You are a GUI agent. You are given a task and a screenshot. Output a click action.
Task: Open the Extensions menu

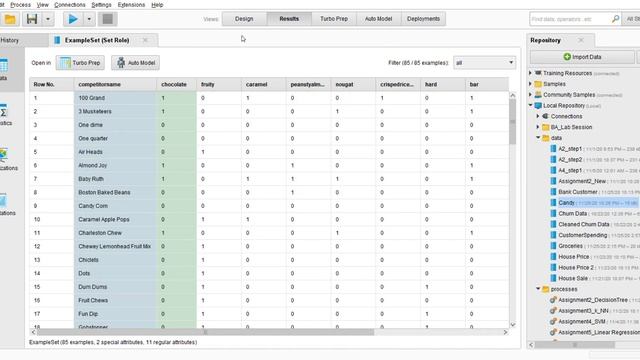(131, 5)
